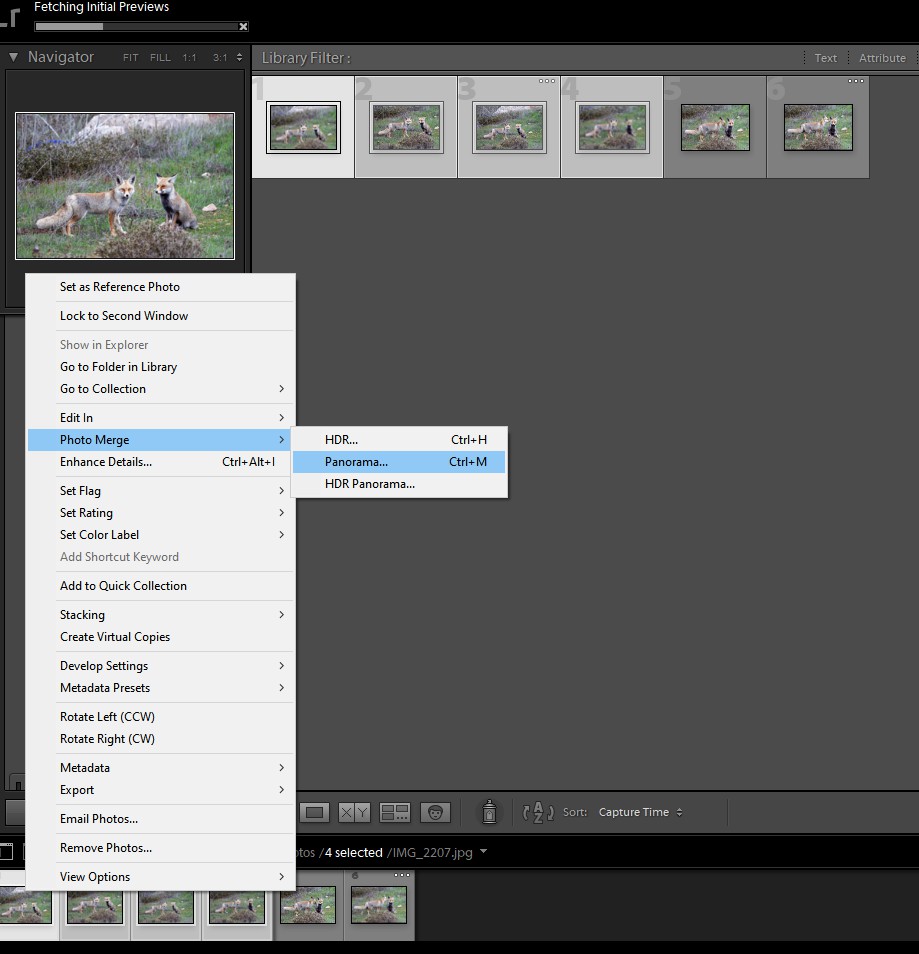Select the sixth filmstrip thumbnail
This screenshot has width=919, height=954.
click(x=379, y=905)
